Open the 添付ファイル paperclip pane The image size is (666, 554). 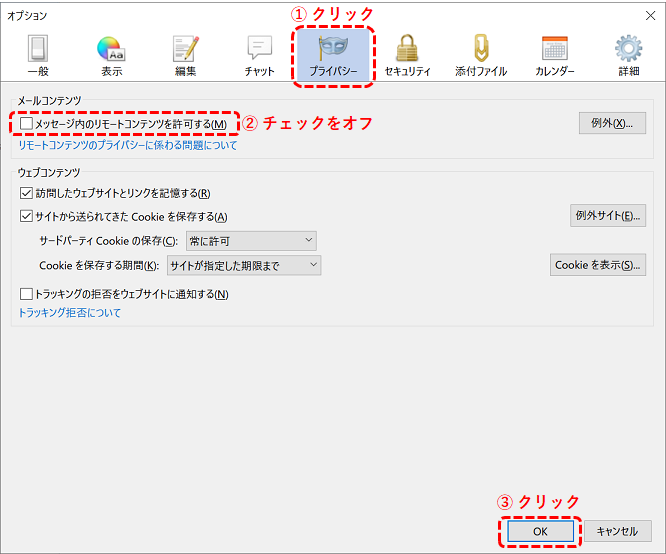click(x=481, y=56)
